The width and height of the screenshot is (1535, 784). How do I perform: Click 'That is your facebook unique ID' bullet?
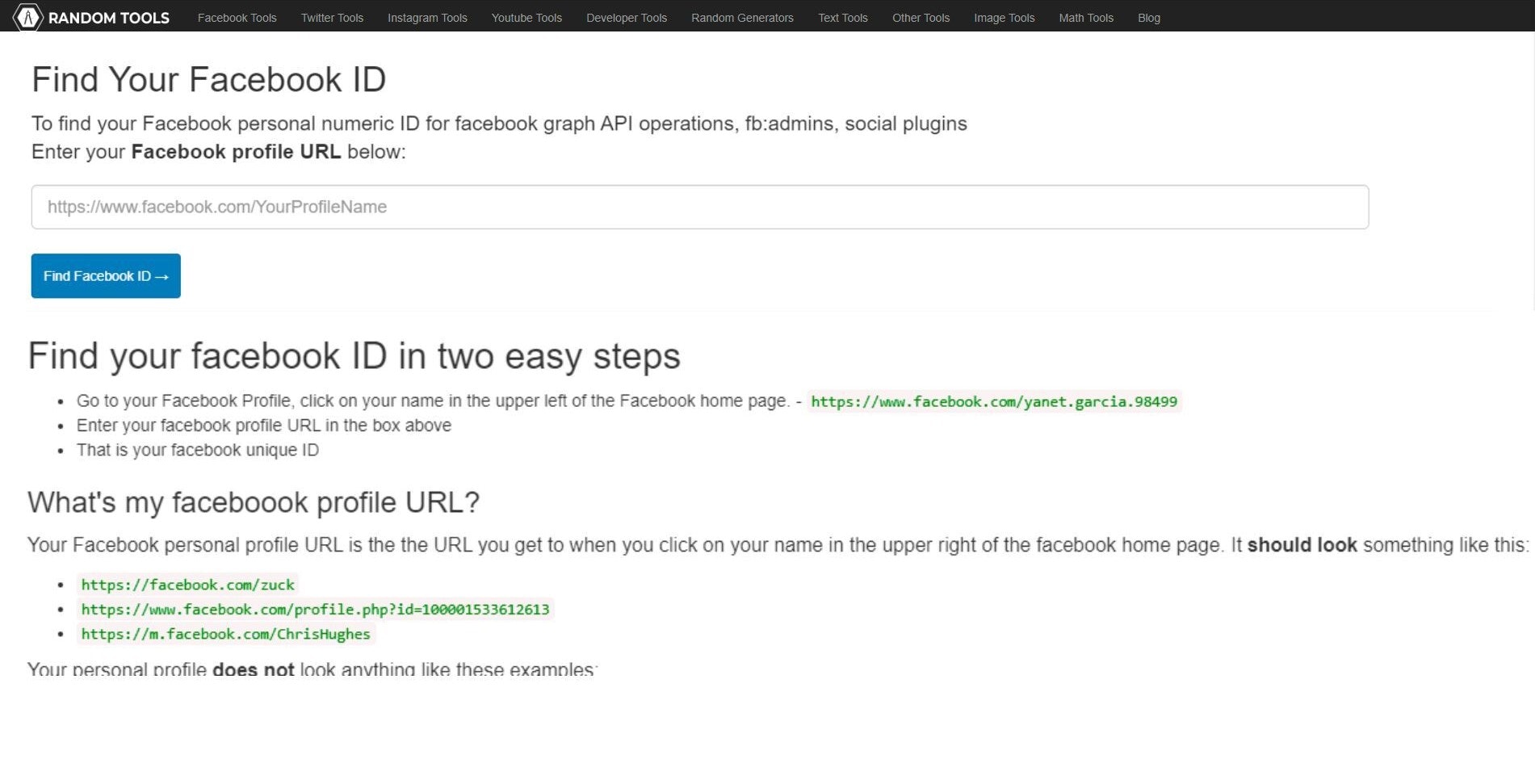click(198, 450)
